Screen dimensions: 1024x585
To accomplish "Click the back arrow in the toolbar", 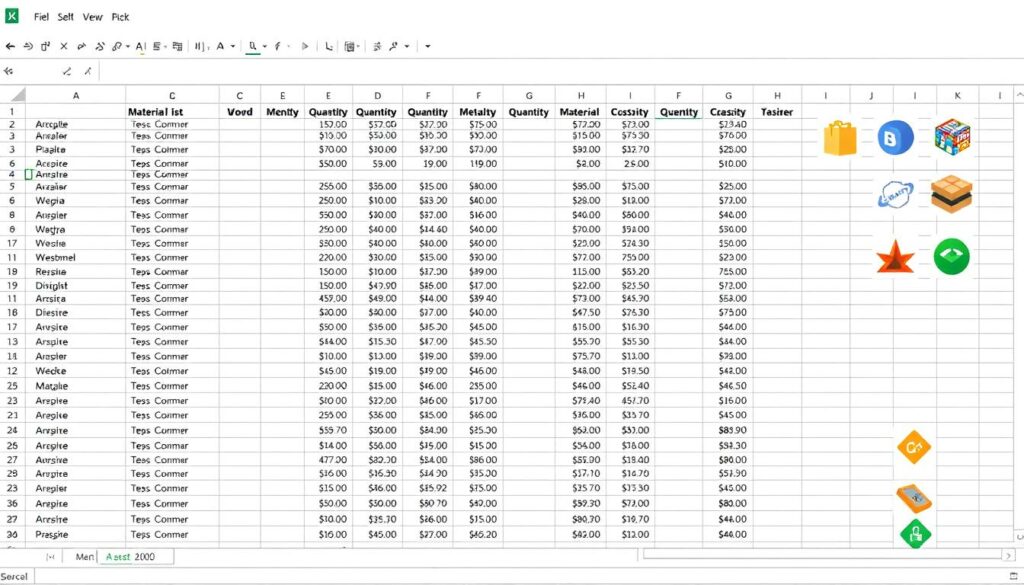I will click(10, 46).
